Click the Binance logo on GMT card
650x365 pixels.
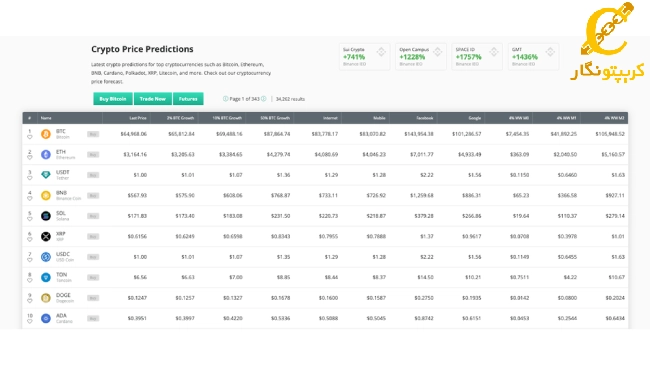coord(550,52)
